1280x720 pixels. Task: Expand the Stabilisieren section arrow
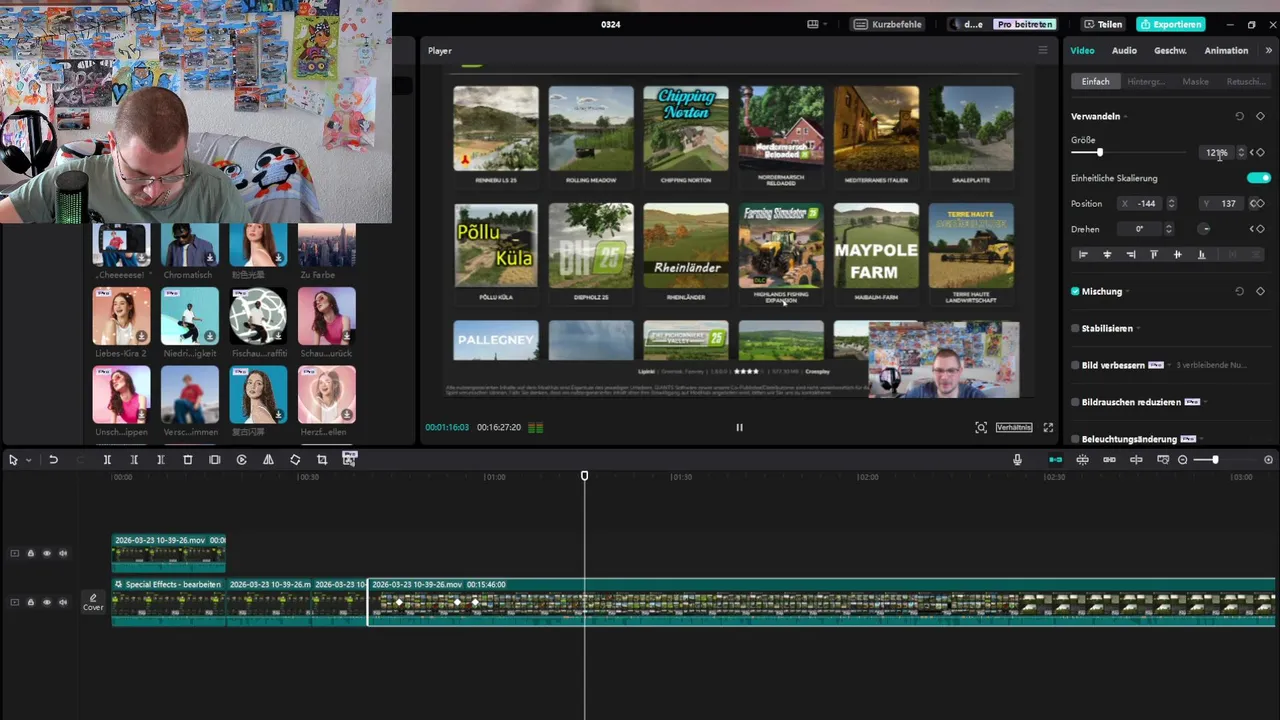pyautogui.click(x=1138, y=329)
